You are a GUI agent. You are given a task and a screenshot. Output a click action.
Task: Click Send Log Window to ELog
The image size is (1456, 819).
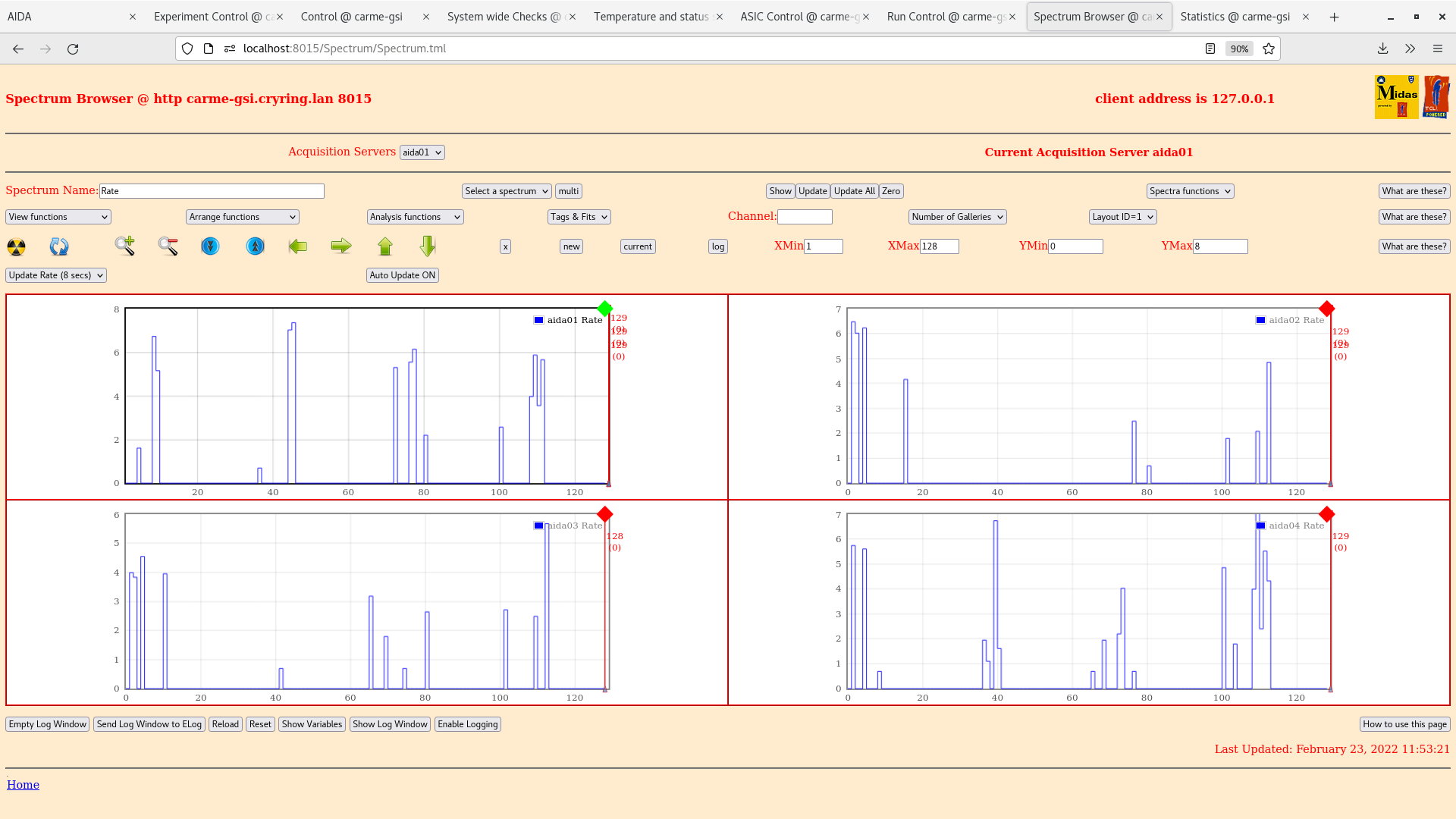click(149, 724)
